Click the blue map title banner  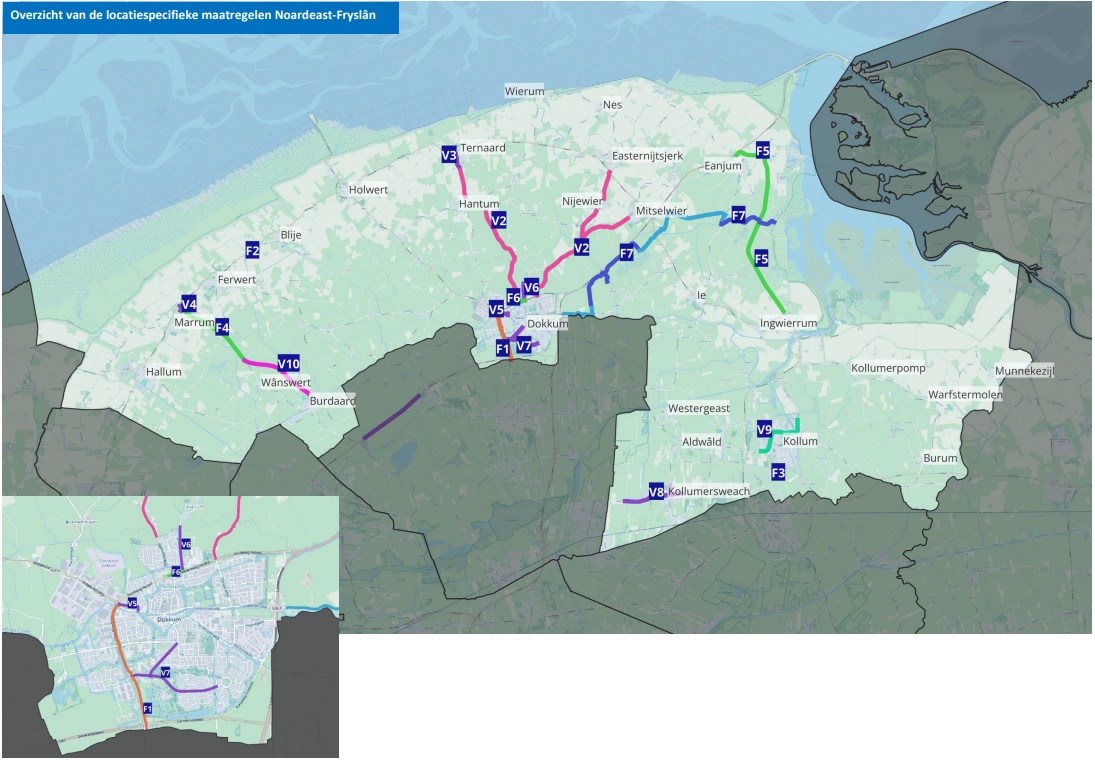coord(200,17)
